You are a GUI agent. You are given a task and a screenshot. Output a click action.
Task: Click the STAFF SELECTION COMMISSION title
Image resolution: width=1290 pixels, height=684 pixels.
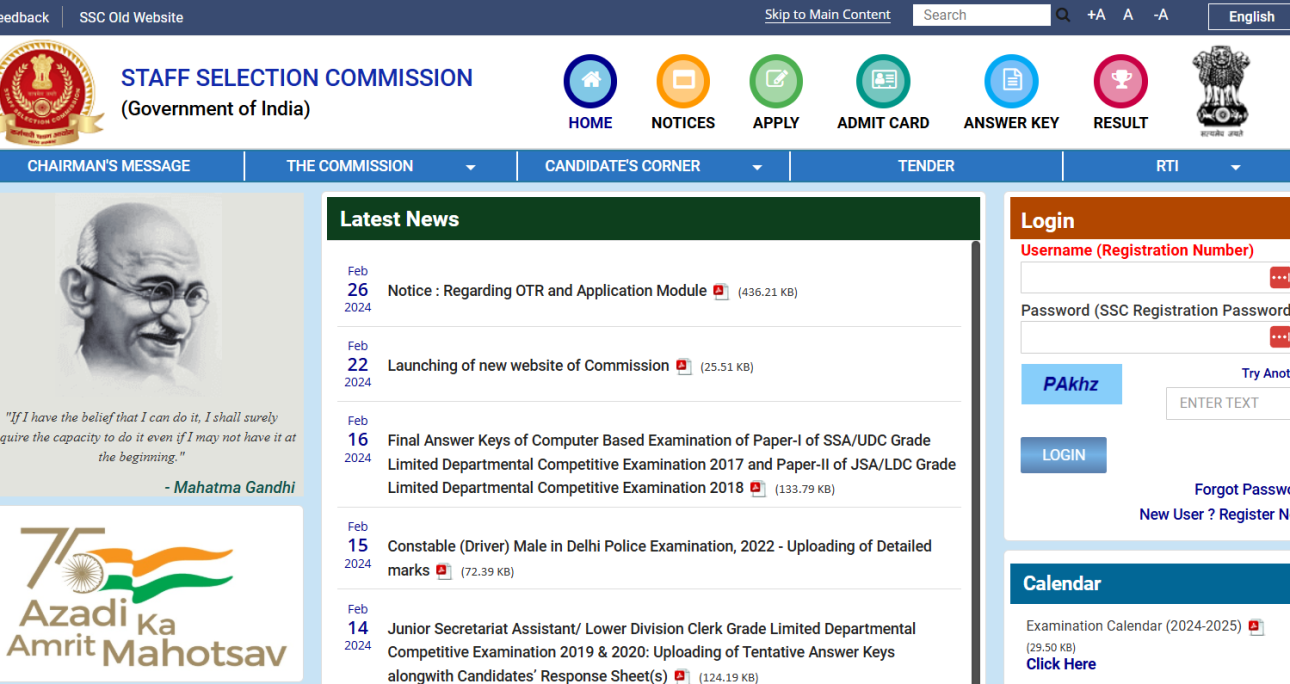(297, 78)
